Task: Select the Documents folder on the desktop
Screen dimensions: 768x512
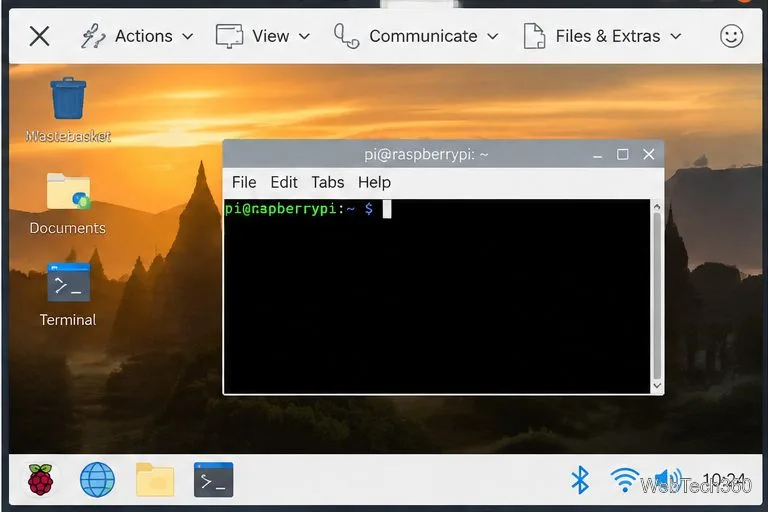Action: [x=68, y=203]
